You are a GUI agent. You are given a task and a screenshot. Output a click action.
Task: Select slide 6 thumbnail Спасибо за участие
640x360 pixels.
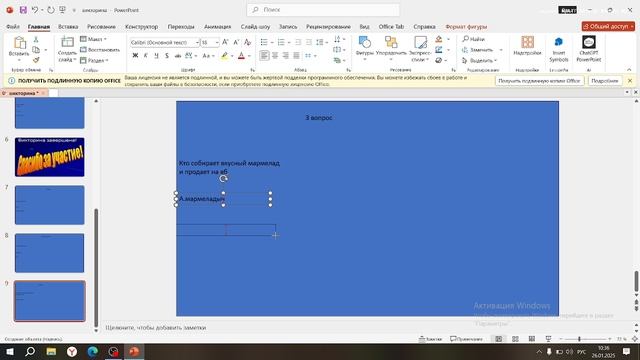pos(50,157)
